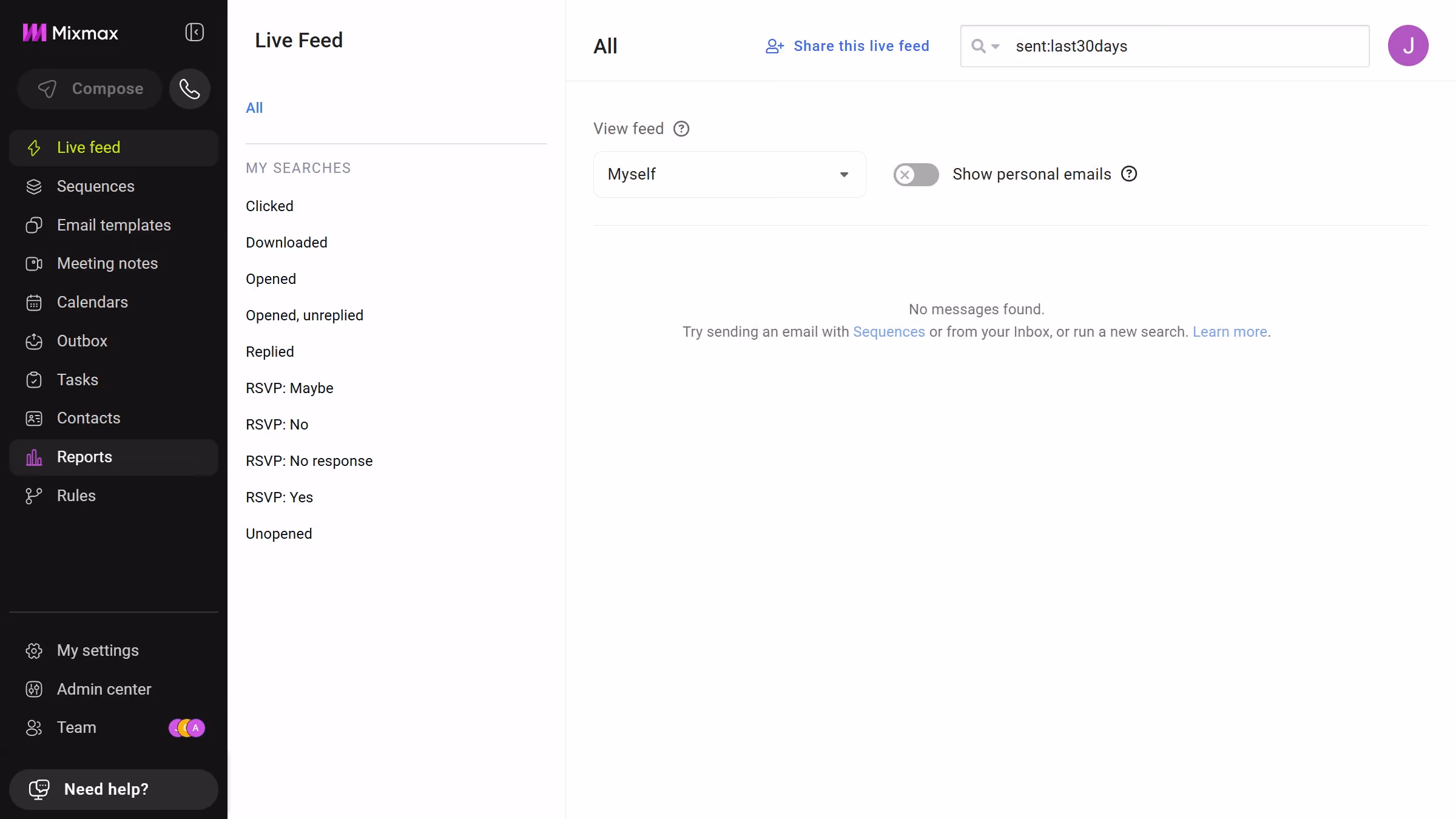Click the team member avatars badge
Viewport: 1456px width, 819px height.
pyautogui.click(x=187, y=727)
